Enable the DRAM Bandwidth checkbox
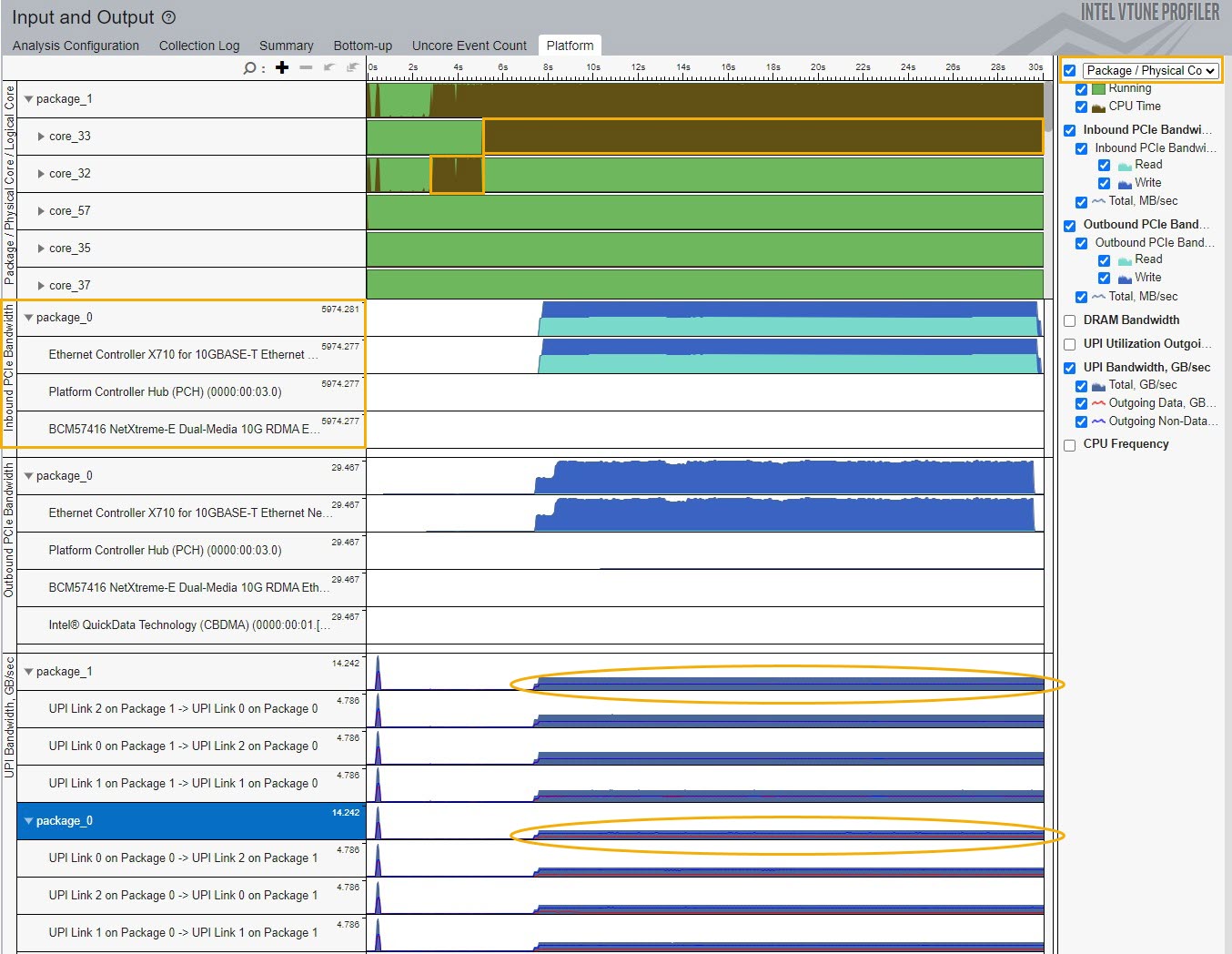 click(x=1070, y=320)
